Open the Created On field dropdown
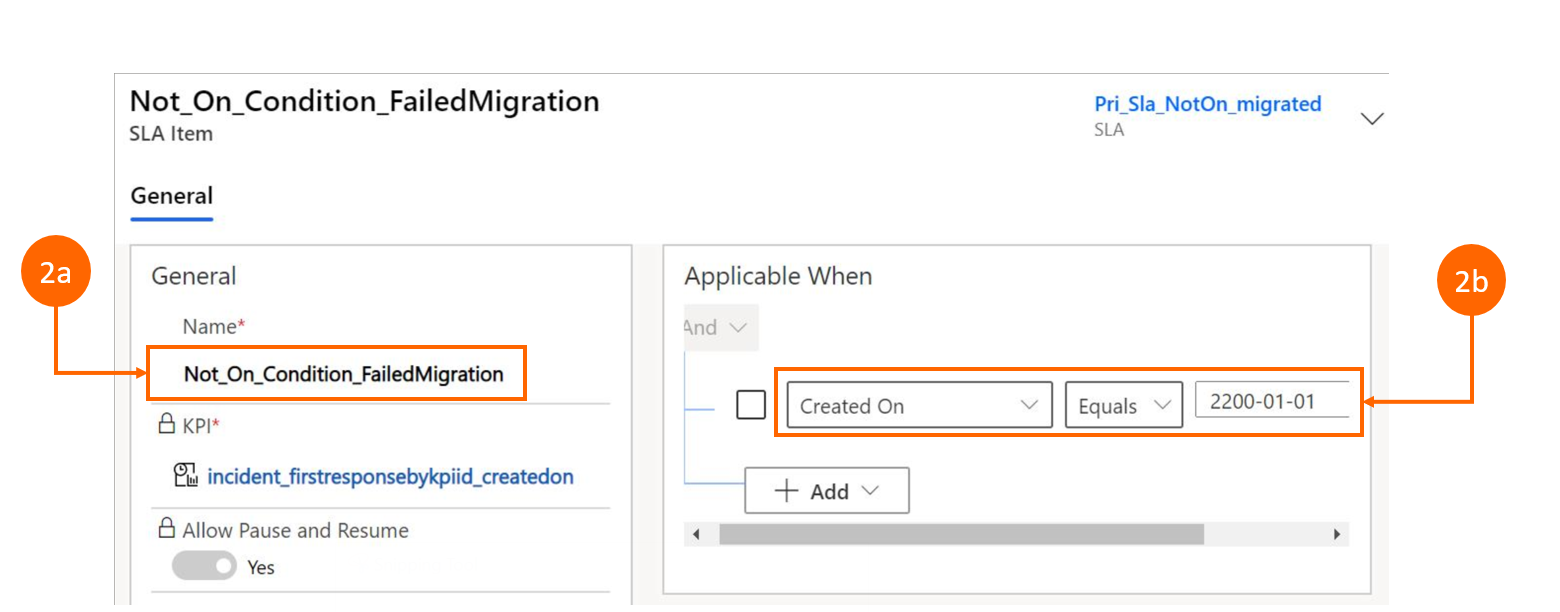 point(919,406)
